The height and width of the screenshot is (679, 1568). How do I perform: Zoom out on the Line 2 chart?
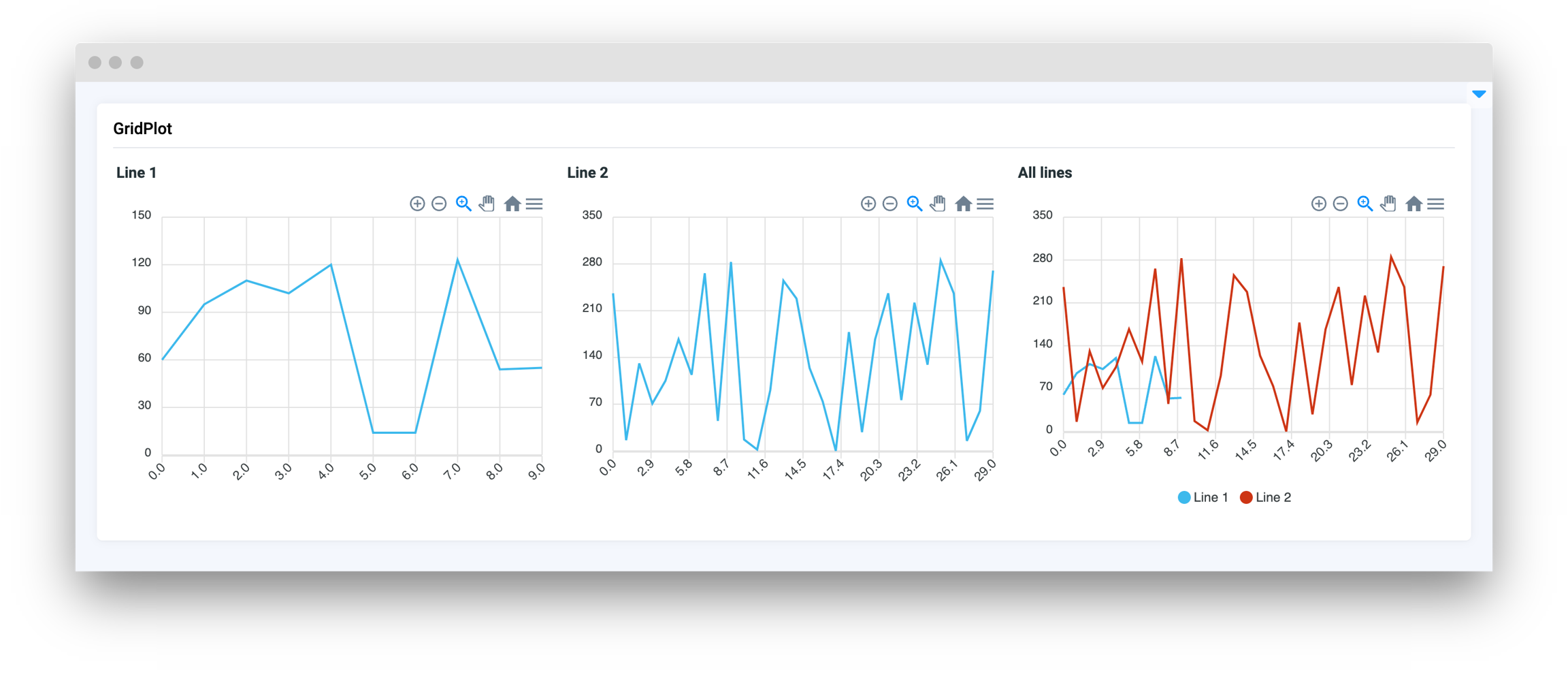889,204
